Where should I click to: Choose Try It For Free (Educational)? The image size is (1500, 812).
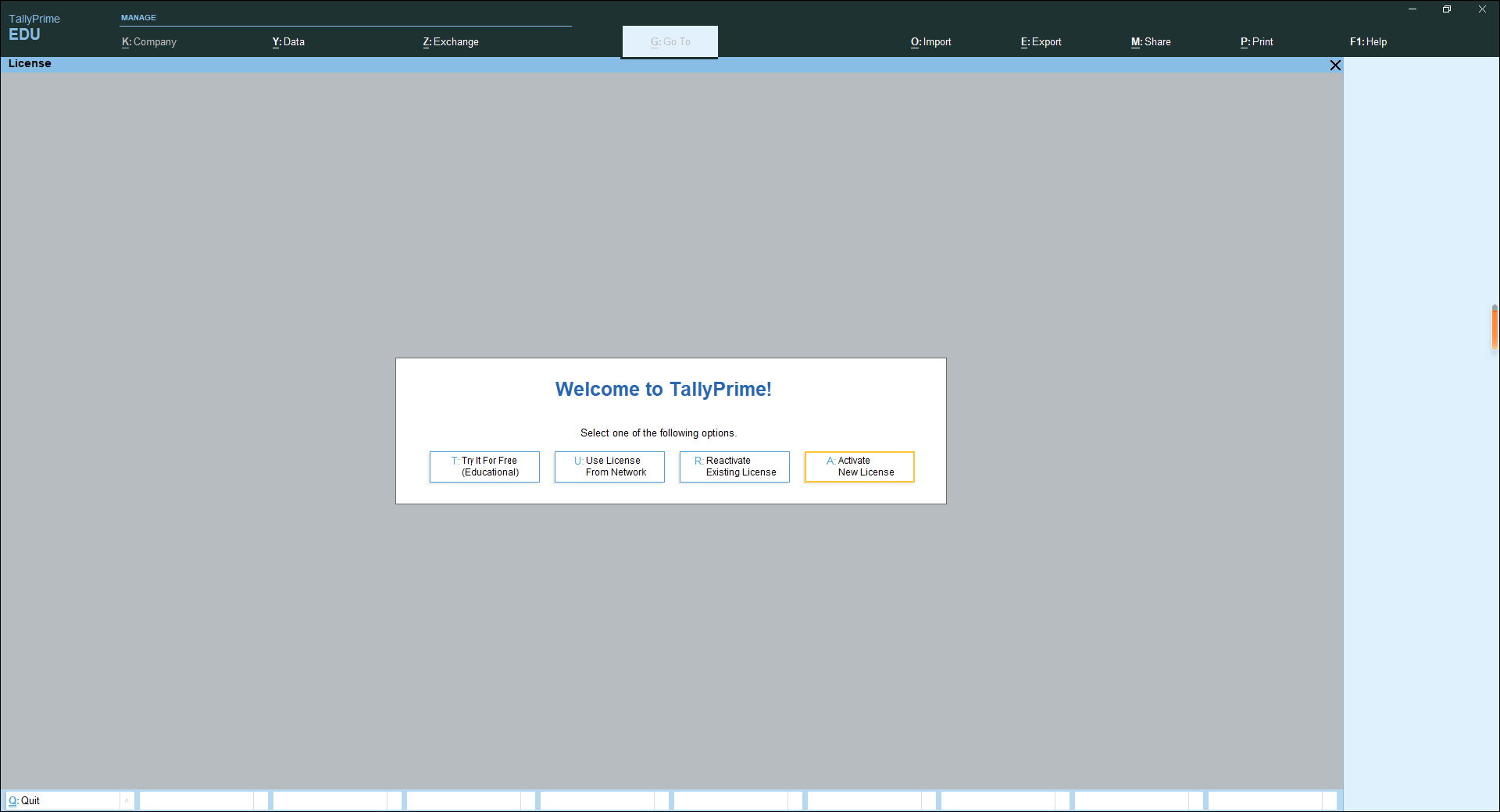[484, 467]
